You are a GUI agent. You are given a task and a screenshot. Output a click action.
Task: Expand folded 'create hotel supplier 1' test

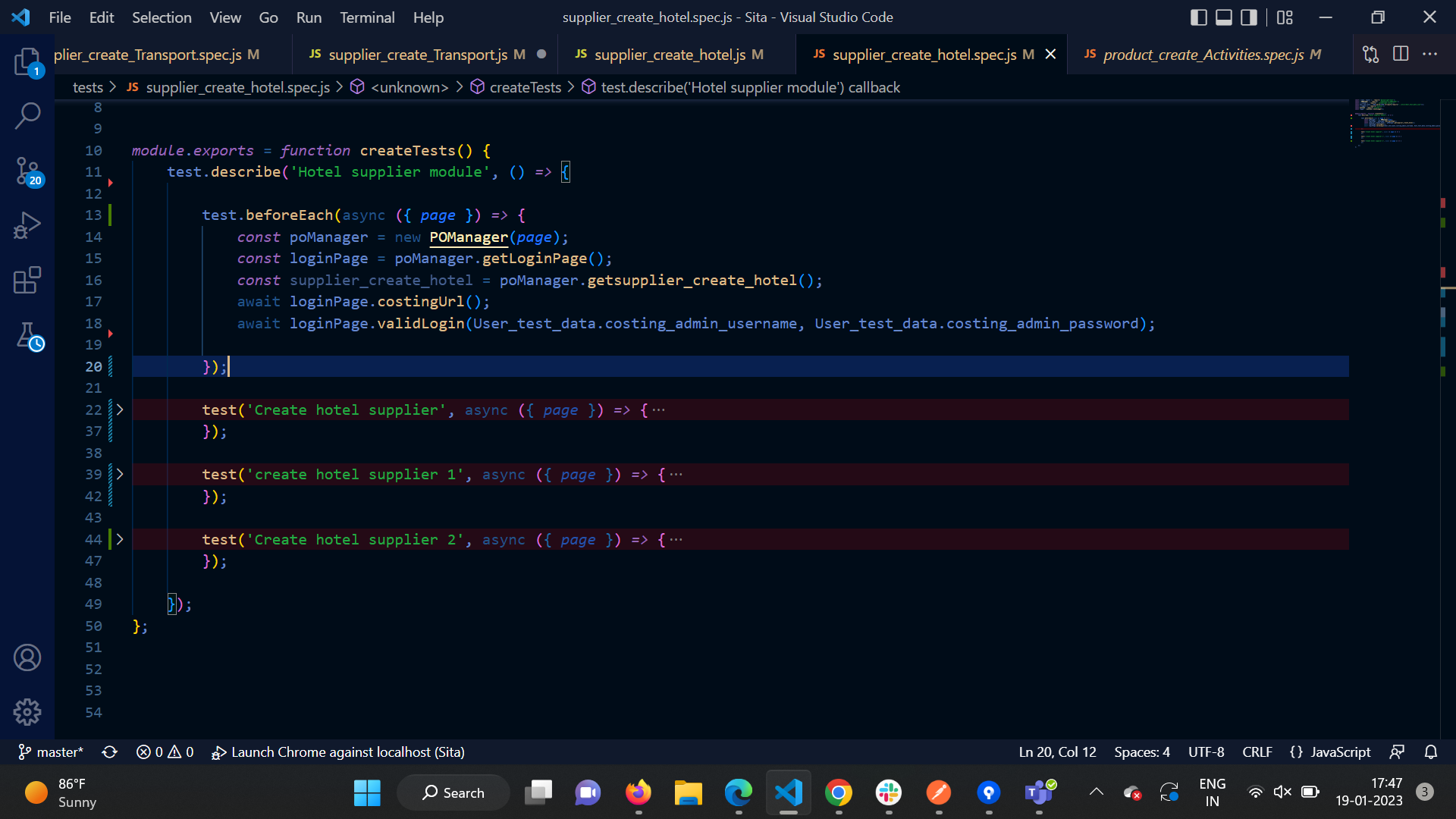click(120, 474)
